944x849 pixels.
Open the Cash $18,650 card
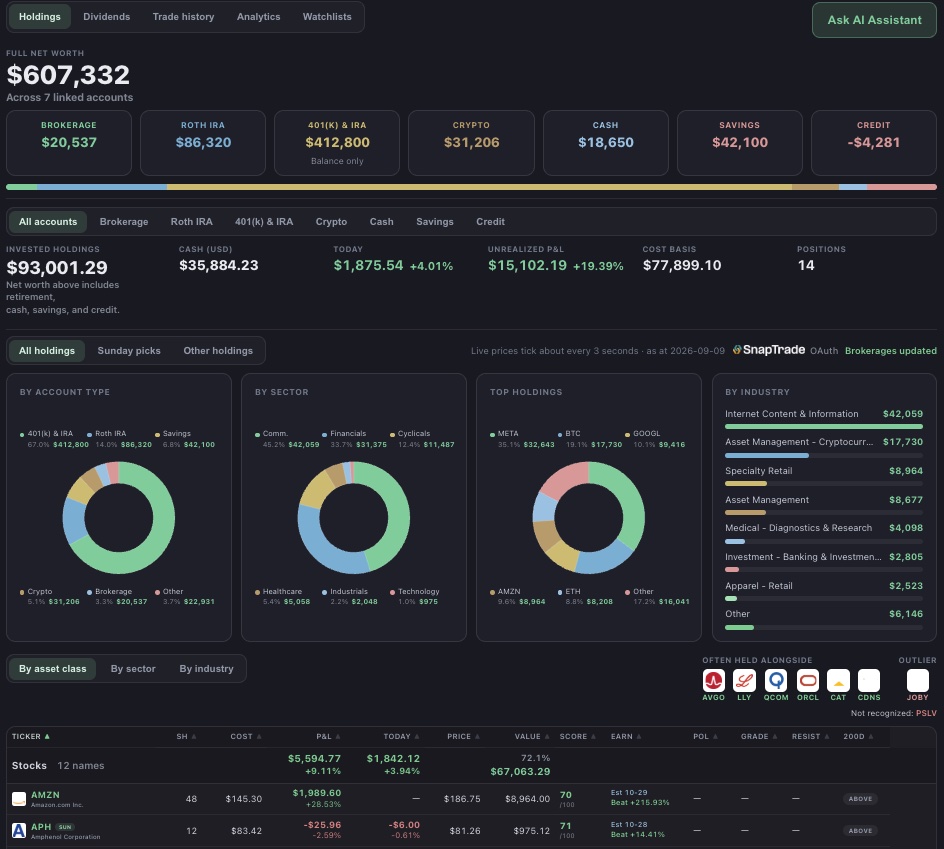[606, 143]
